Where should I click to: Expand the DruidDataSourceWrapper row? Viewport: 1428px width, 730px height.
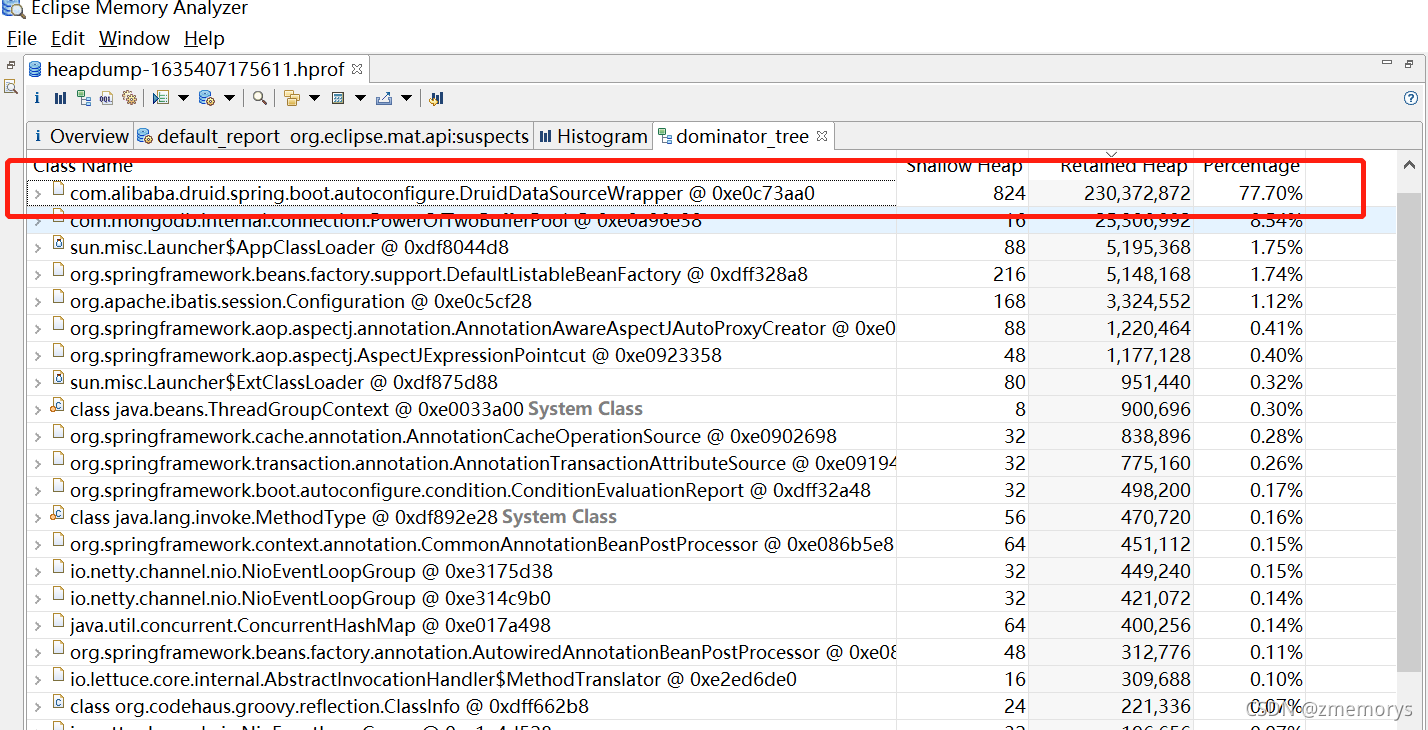(x=38, y=193)
